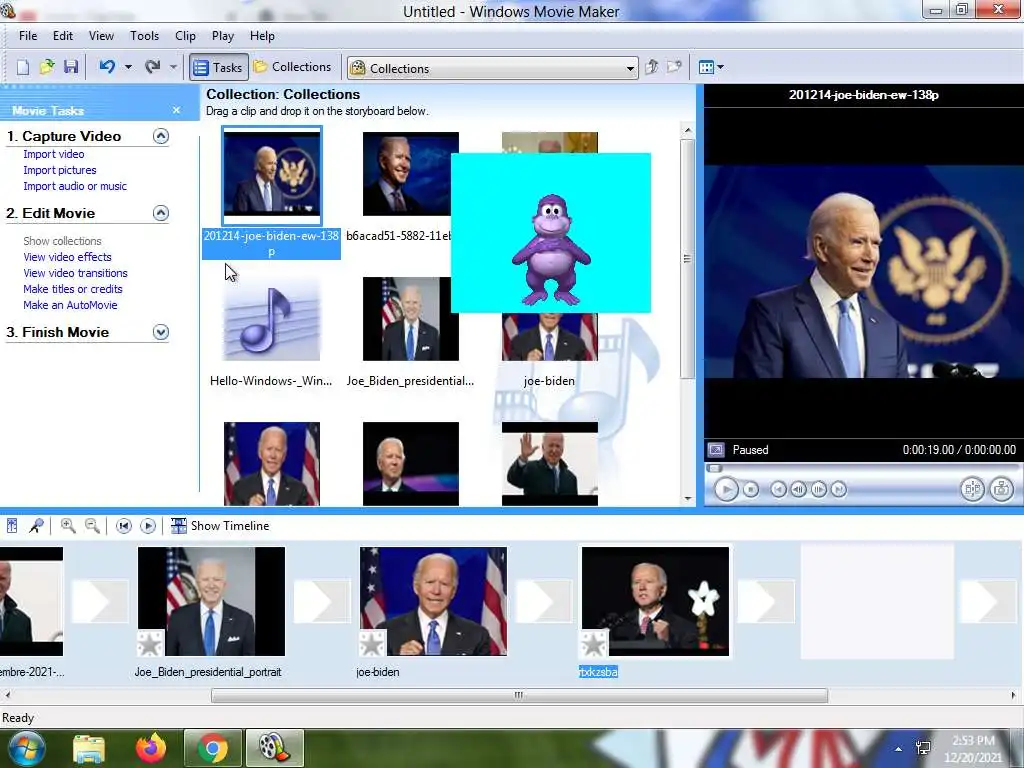Viewport: 1024px width, 768px height.
Task: Collapse the Capture Video section
Action: click(x=161, y=136)
